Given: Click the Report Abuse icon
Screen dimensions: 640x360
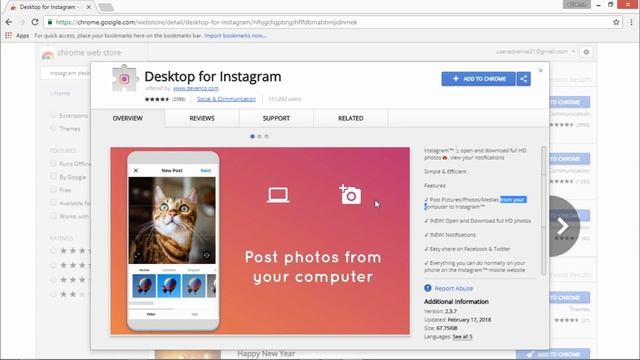Looking at the screenshot, I should (427, 288).
